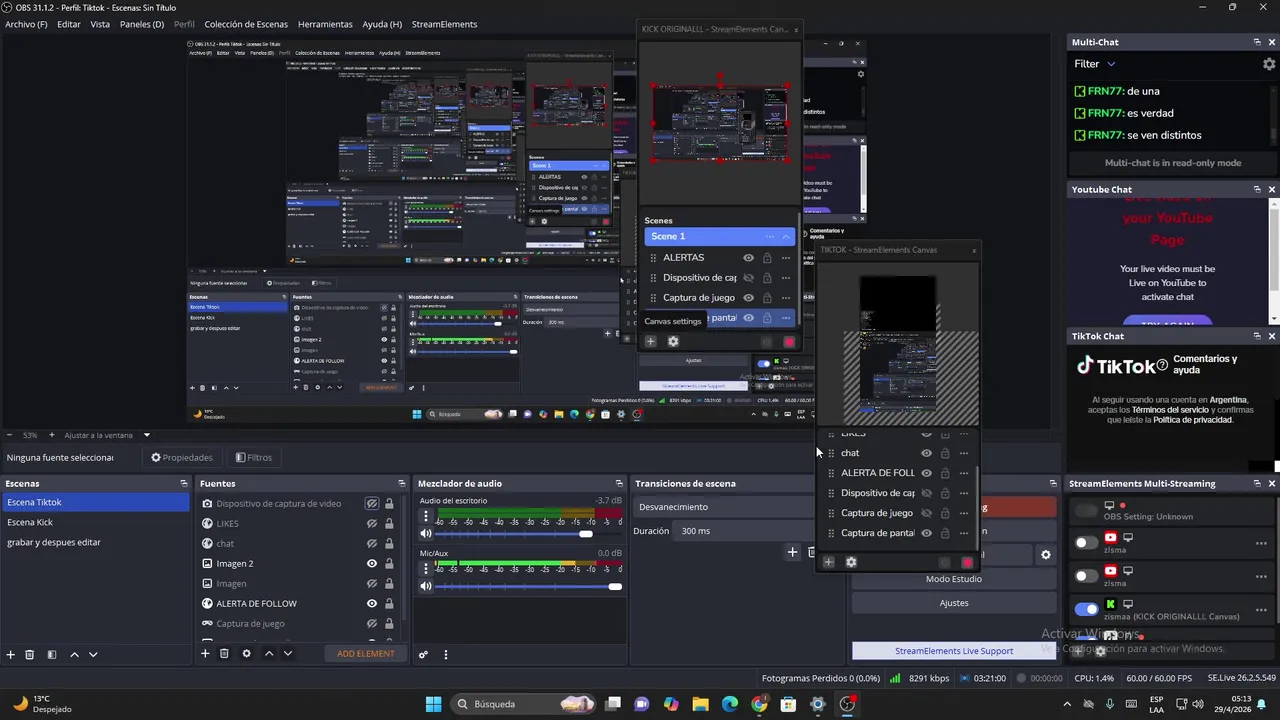Click red record button in TIKTOK canvas

point(966,563)
